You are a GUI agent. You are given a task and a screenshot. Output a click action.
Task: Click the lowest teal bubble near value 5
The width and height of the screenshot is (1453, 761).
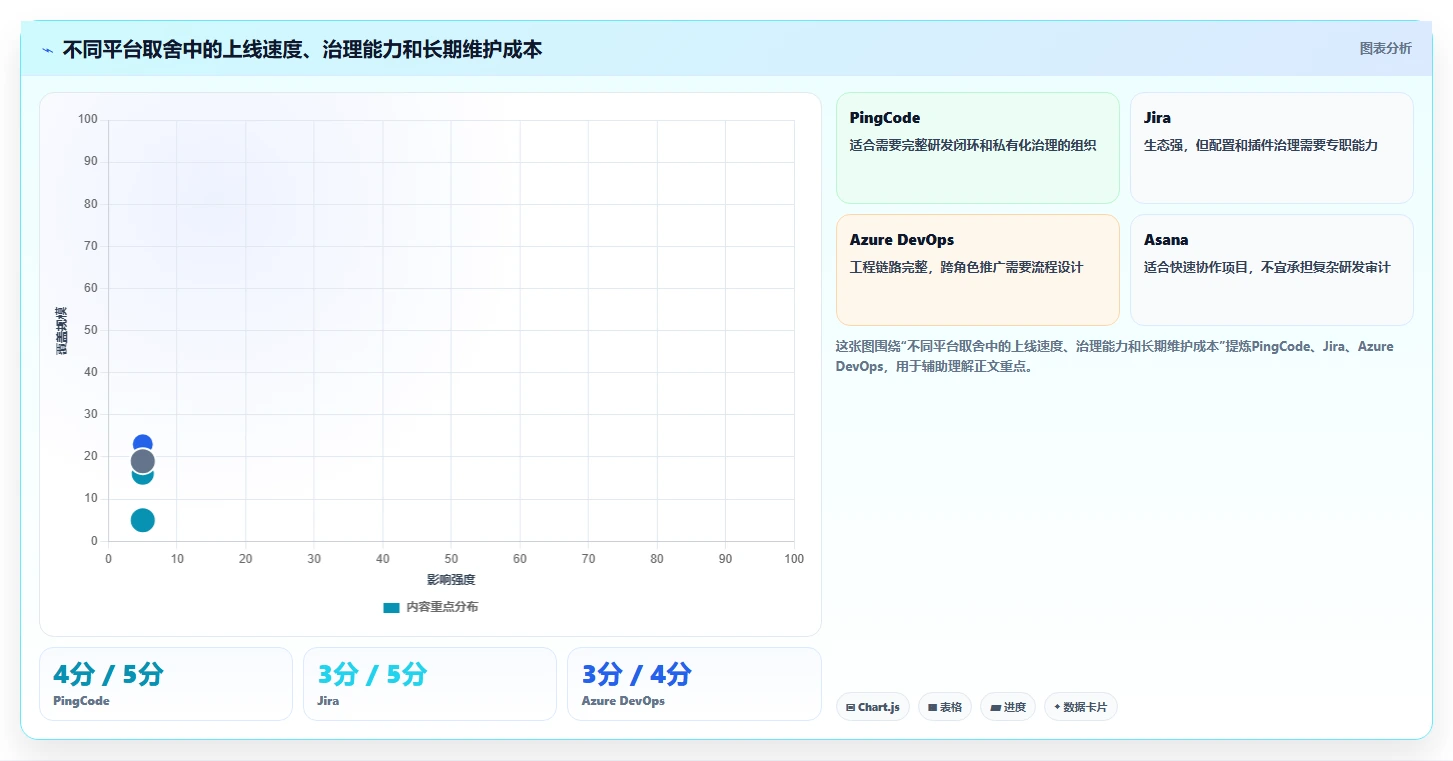coord(143,520)
